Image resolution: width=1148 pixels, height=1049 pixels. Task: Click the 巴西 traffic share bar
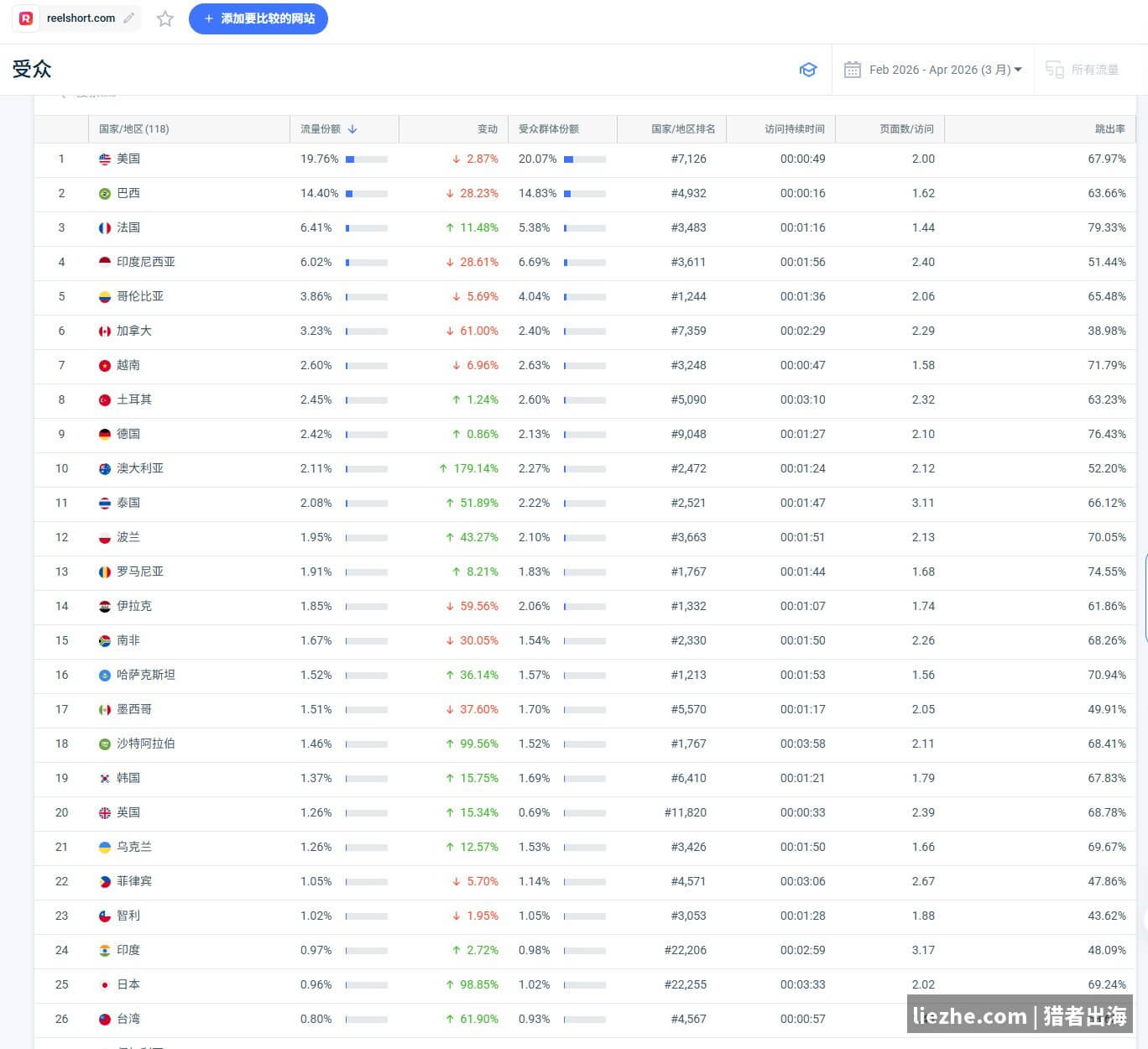click(367, 194)
